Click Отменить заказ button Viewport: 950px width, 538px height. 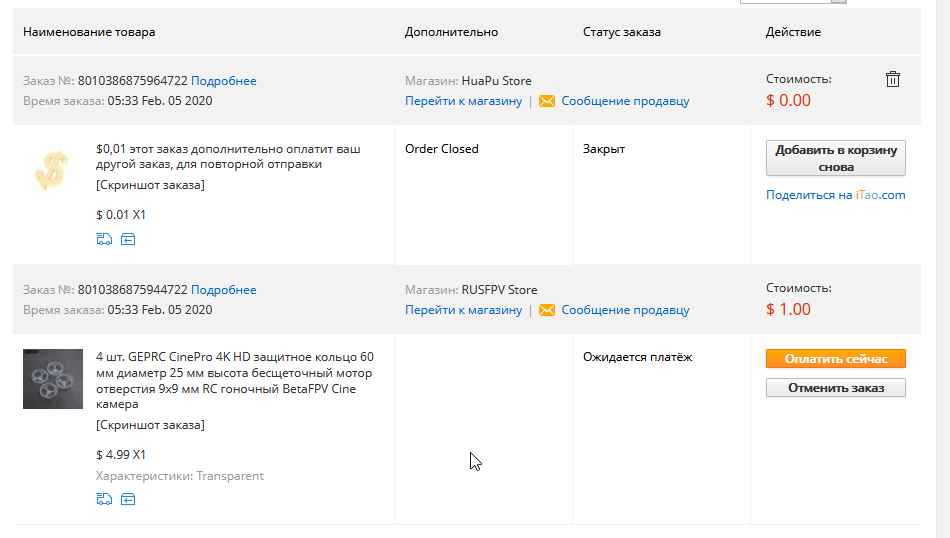click(835, 388)
